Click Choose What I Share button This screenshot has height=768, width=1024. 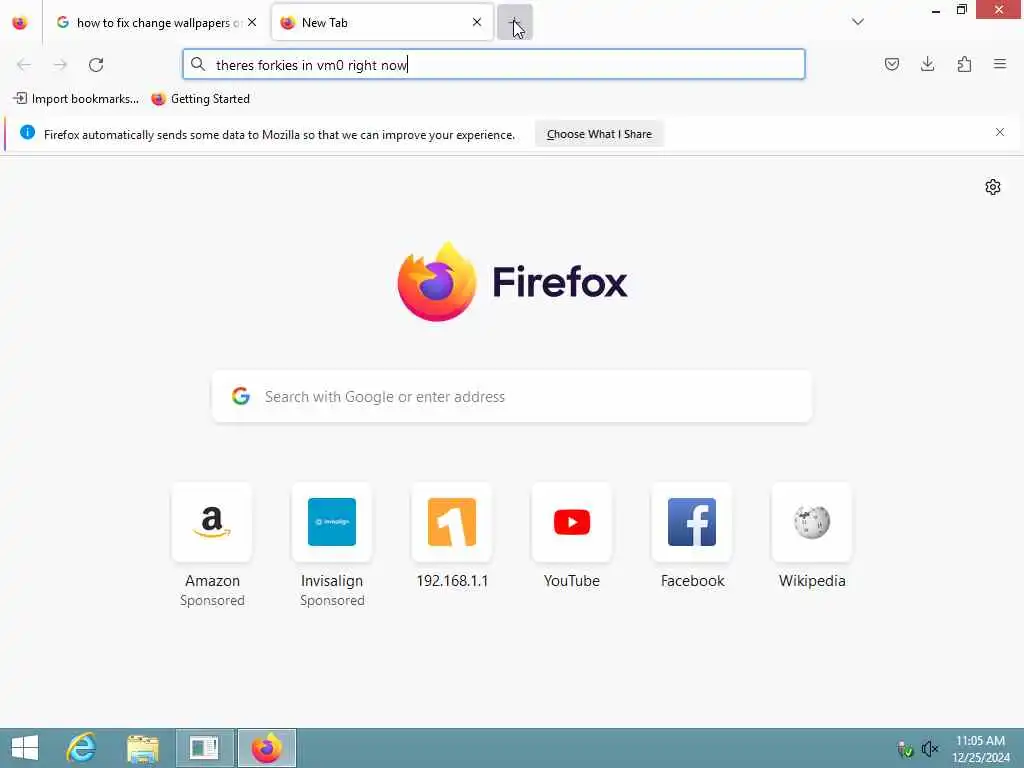(599, 134)
